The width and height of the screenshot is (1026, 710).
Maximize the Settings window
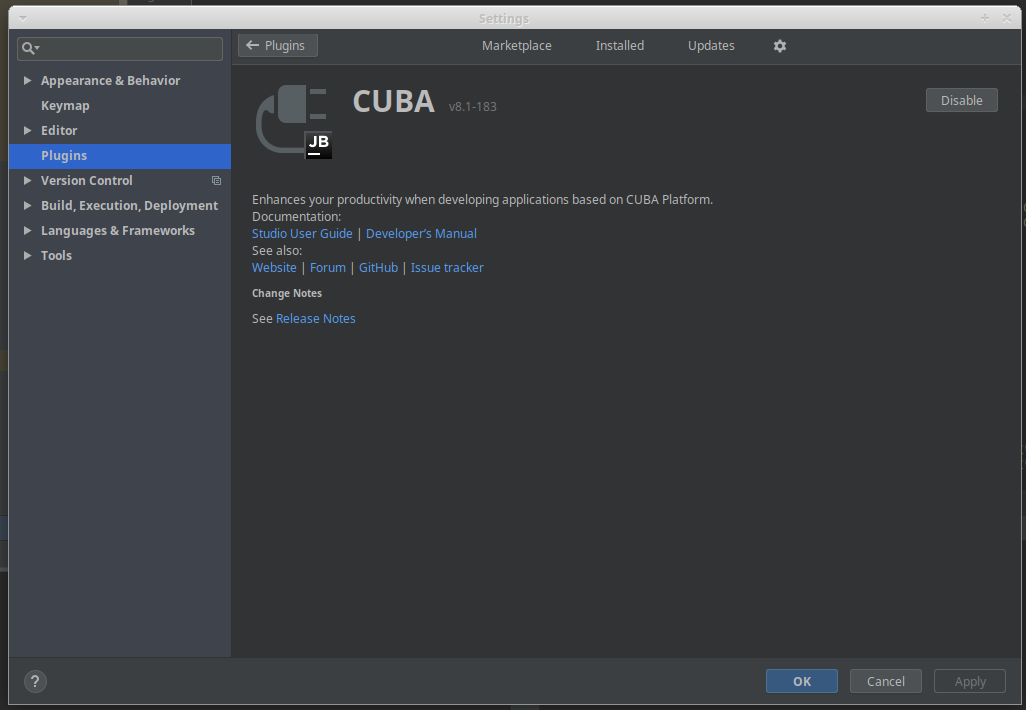pyautogui.click(x=985, y=18)
